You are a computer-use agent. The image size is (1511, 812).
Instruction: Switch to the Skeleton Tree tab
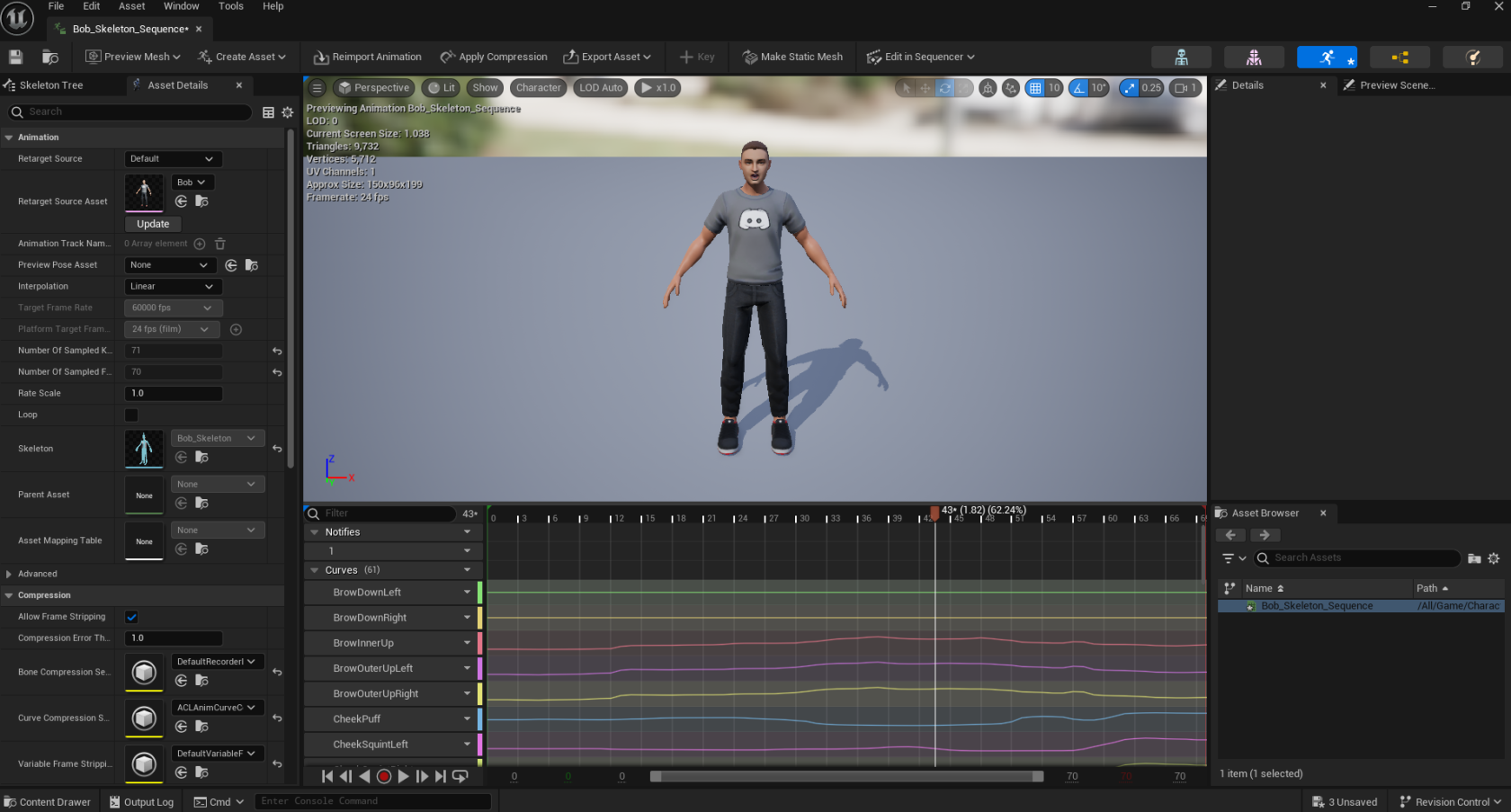click(51, 85)
